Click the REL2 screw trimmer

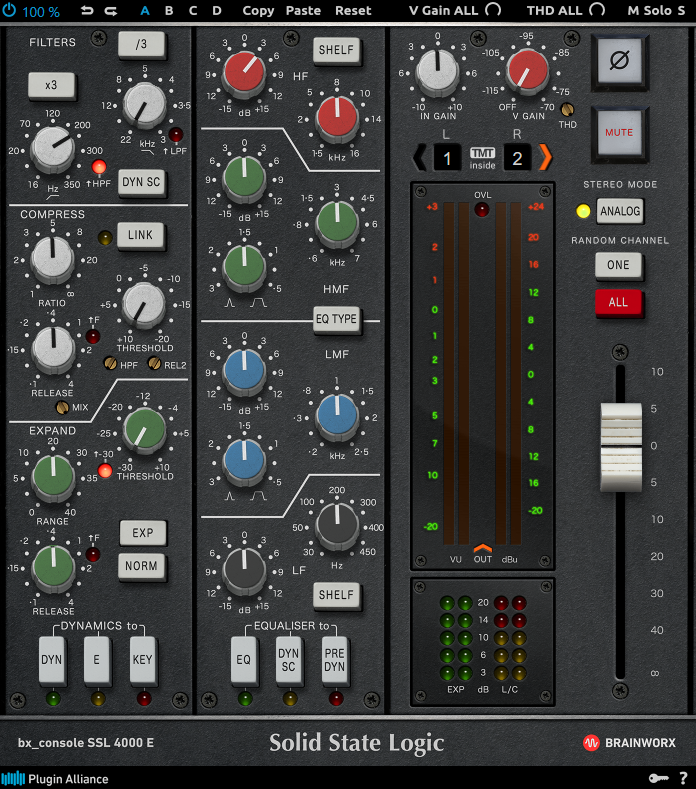pos(154,363)
